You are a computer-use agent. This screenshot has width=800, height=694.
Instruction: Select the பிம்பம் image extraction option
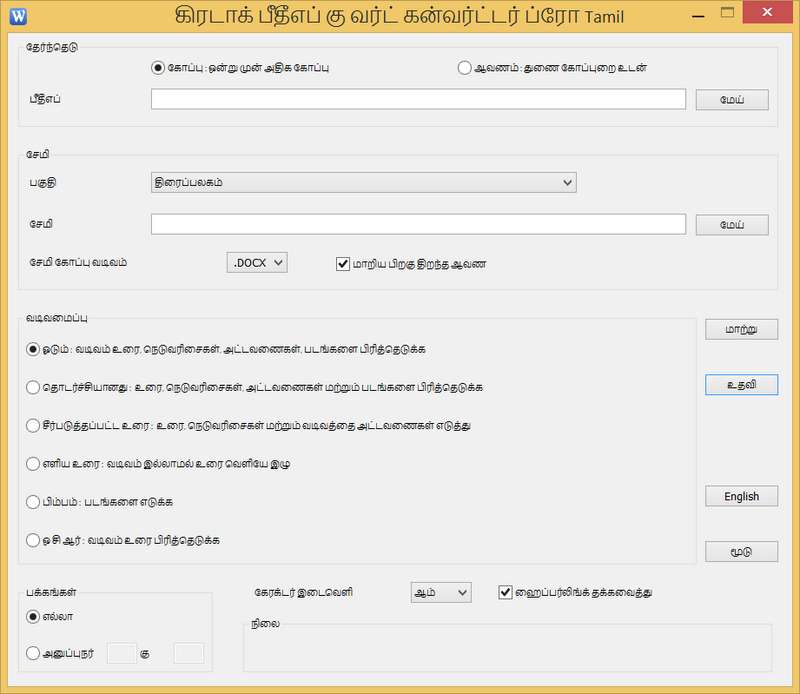[x=34, y=501]
